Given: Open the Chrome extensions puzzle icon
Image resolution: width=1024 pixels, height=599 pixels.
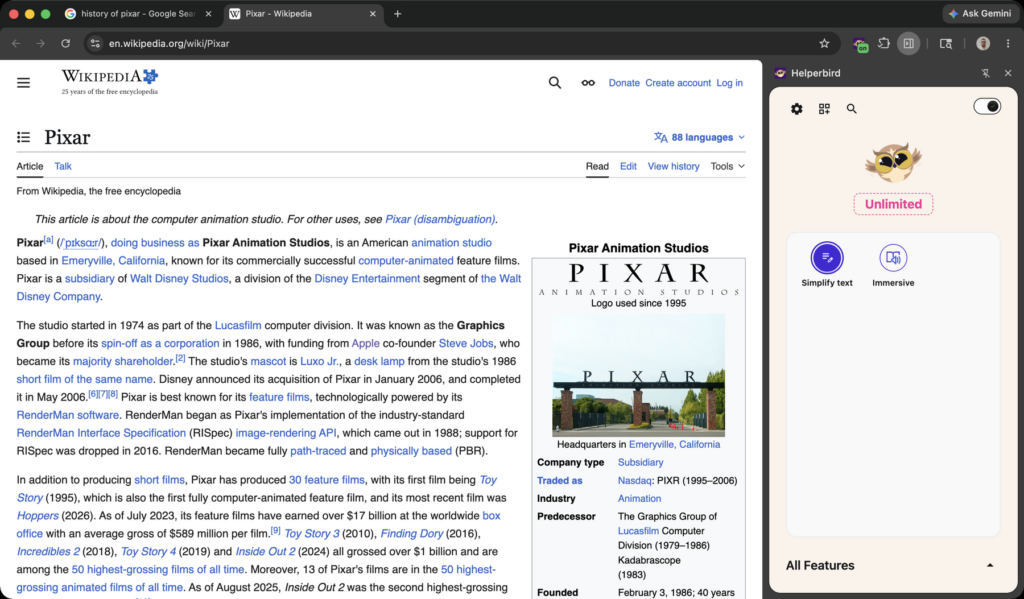Looking at the screenshot, I should [884, 44].
